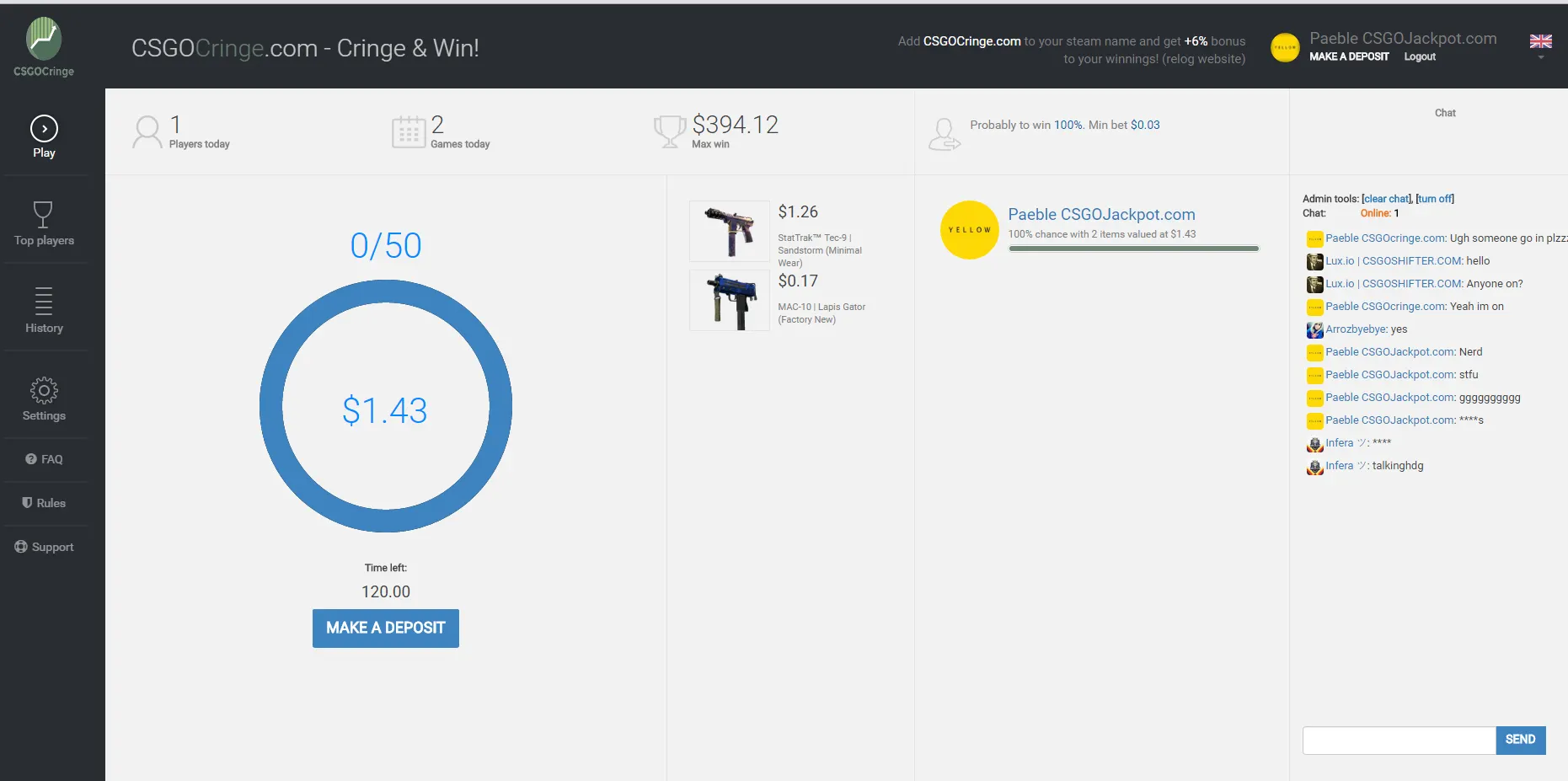Click the Max win trophy icon
The width and height of the screenshot is (1568, 781).
pyautogui.click(x=670, y=132)
